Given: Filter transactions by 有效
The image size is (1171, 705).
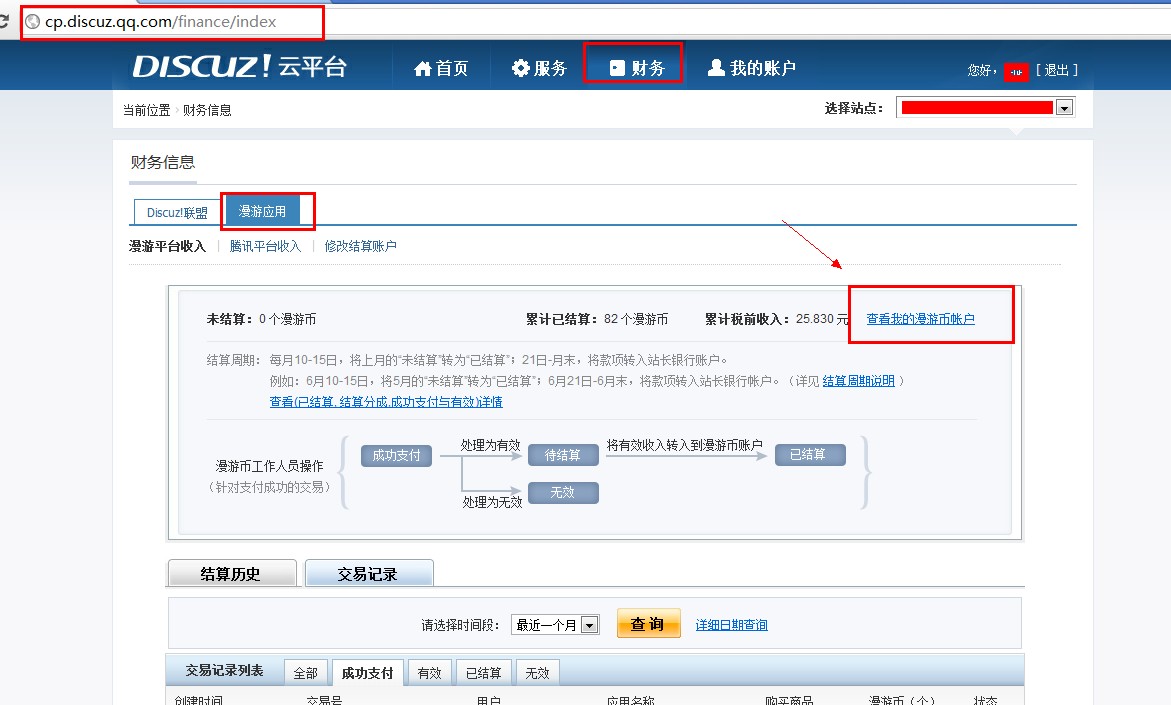Looking at the screenshot, I should [429, 673].
